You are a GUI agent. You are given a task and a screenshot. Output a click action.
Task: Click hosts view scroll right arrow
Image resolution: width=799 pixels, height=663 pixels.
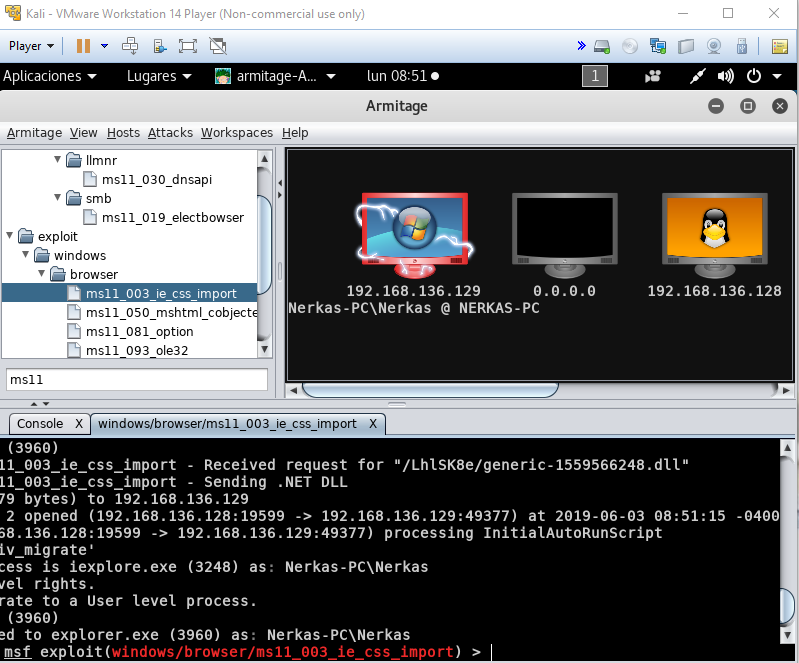point(786,390)
